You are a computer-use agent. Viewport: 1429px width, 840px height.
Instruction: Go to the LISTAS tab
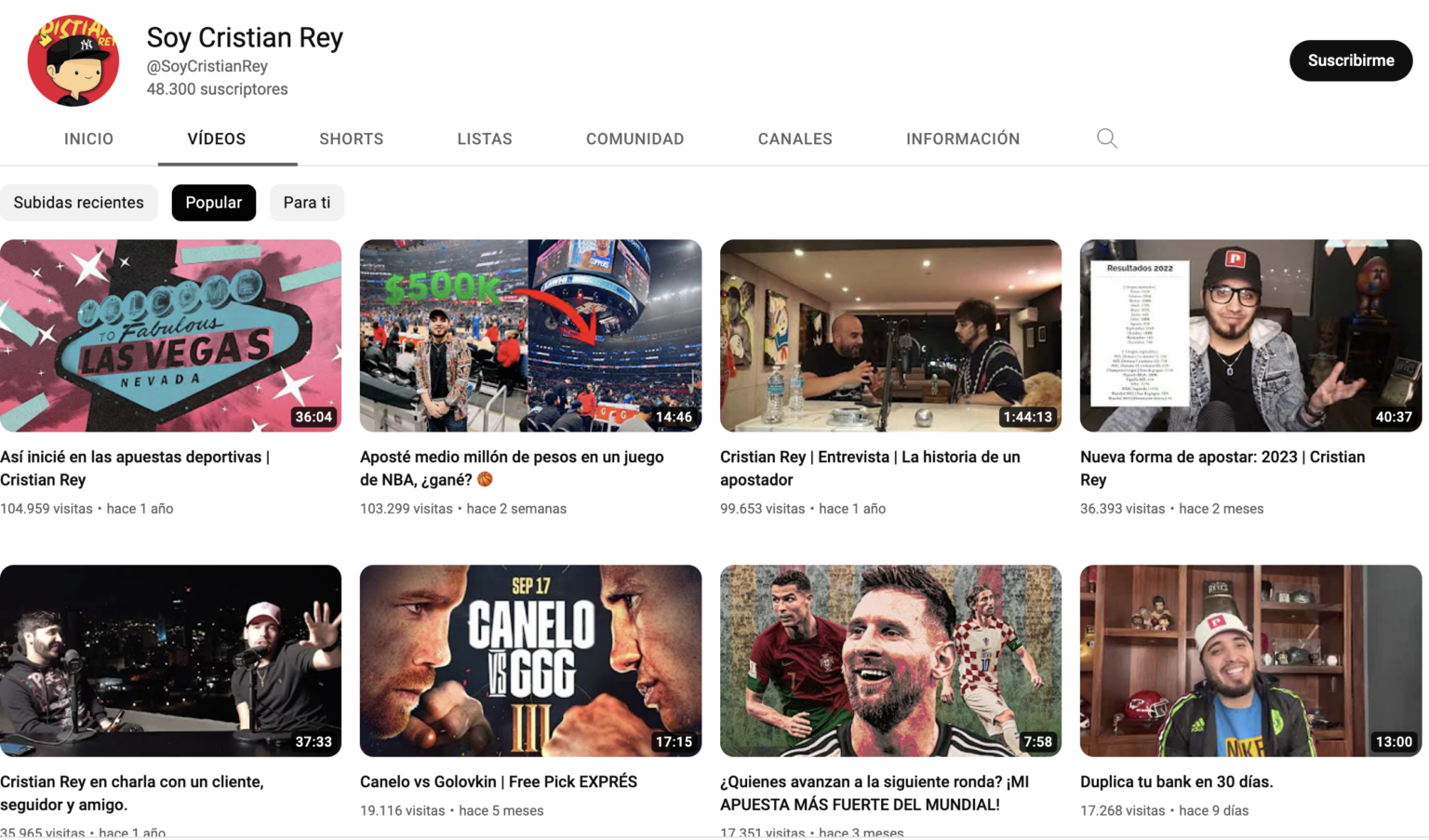484,139
